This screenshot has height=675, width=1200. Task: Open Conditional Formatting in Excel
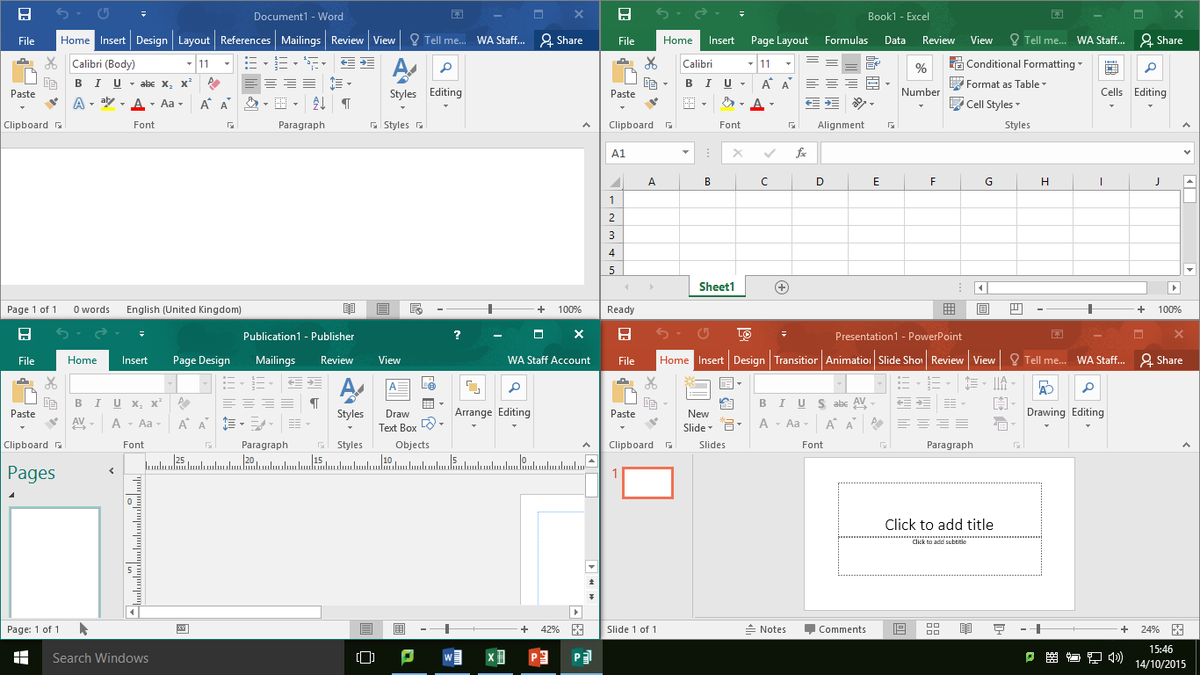pos(1017,63)
